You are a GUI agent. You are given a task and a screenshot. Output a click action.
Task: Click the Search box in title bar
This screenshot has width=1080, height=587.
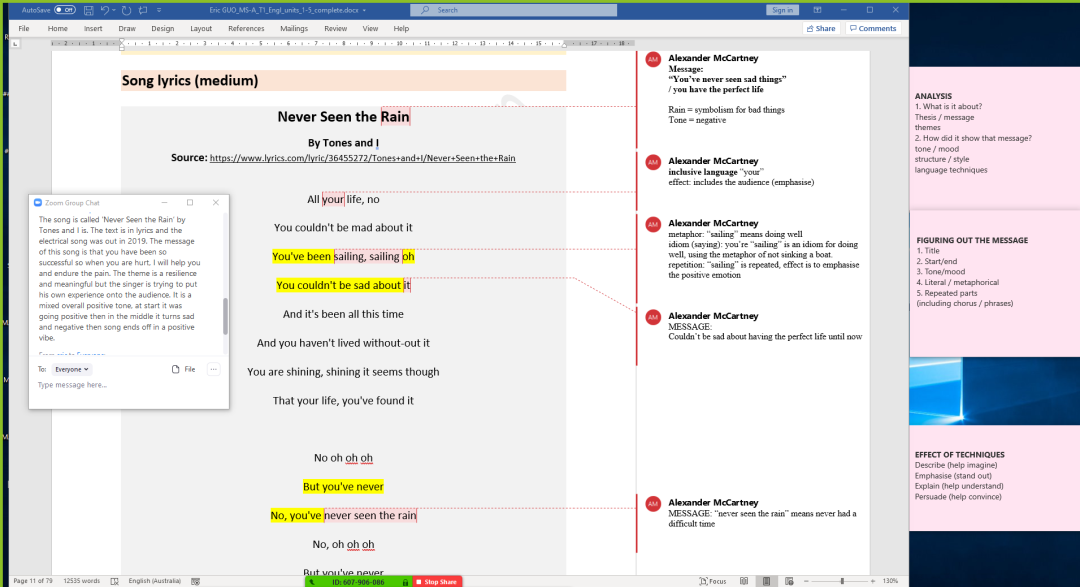513,10
